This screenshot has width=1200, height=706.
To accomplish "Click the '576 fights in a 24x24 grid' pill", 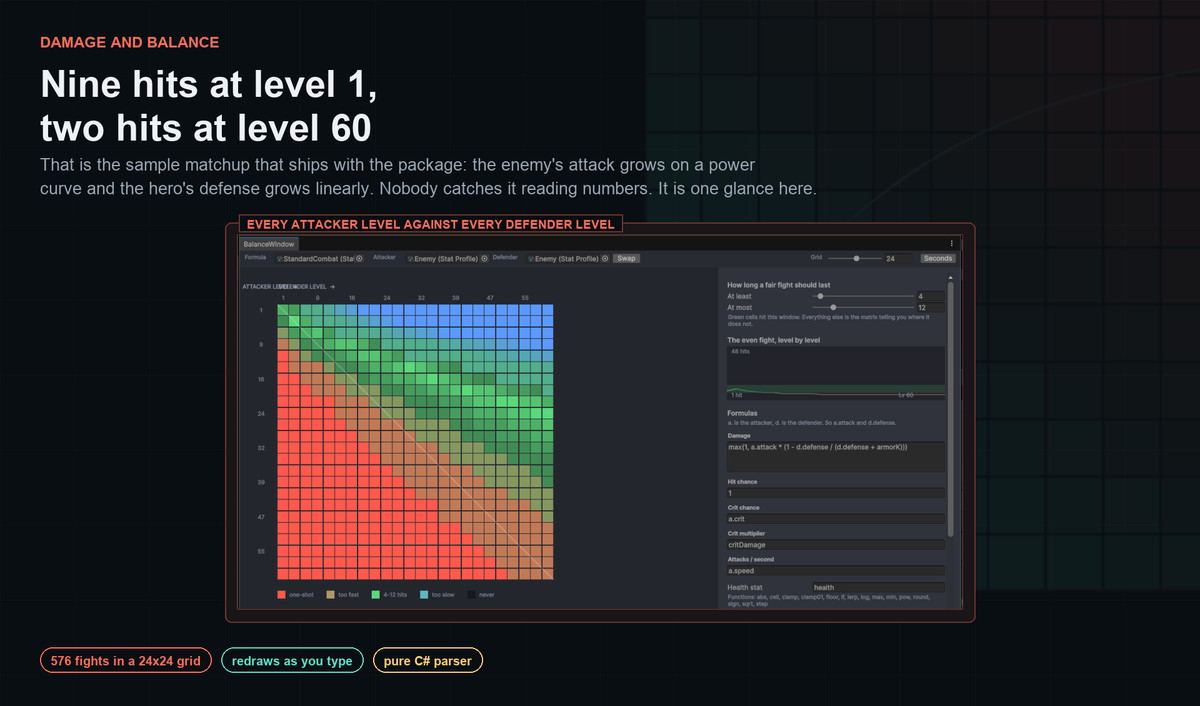I will 126,661.
